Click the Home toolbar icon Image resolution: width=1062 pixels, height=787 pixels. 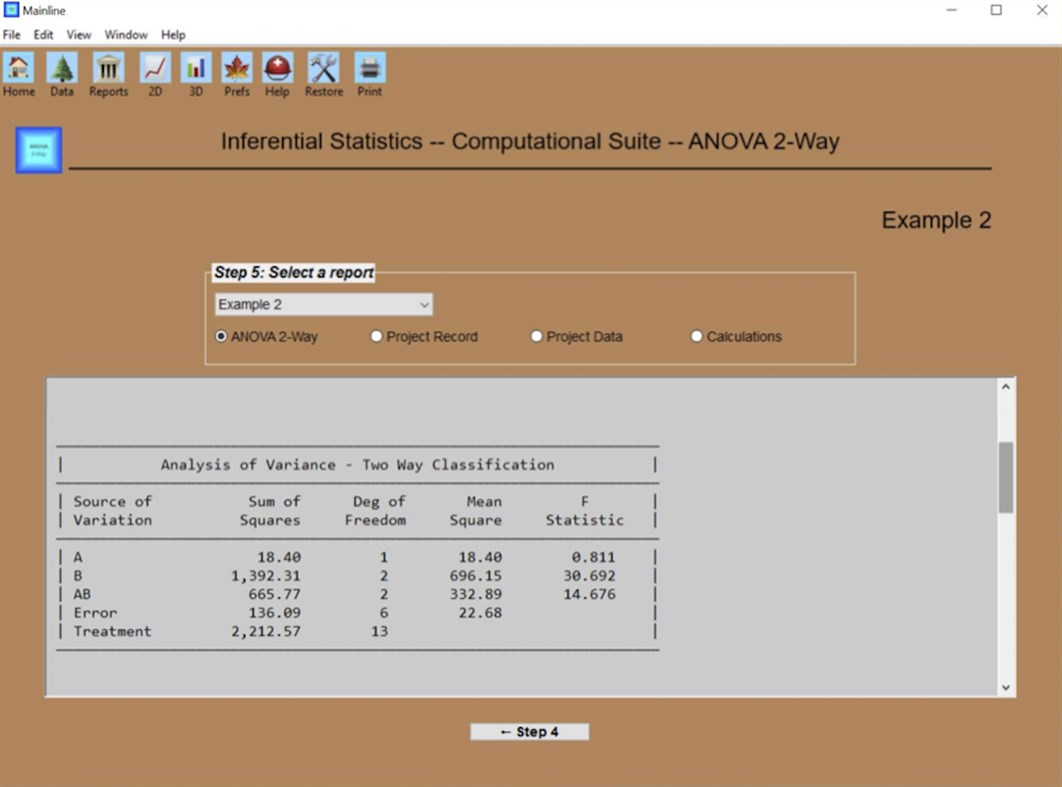click(18, 70)
